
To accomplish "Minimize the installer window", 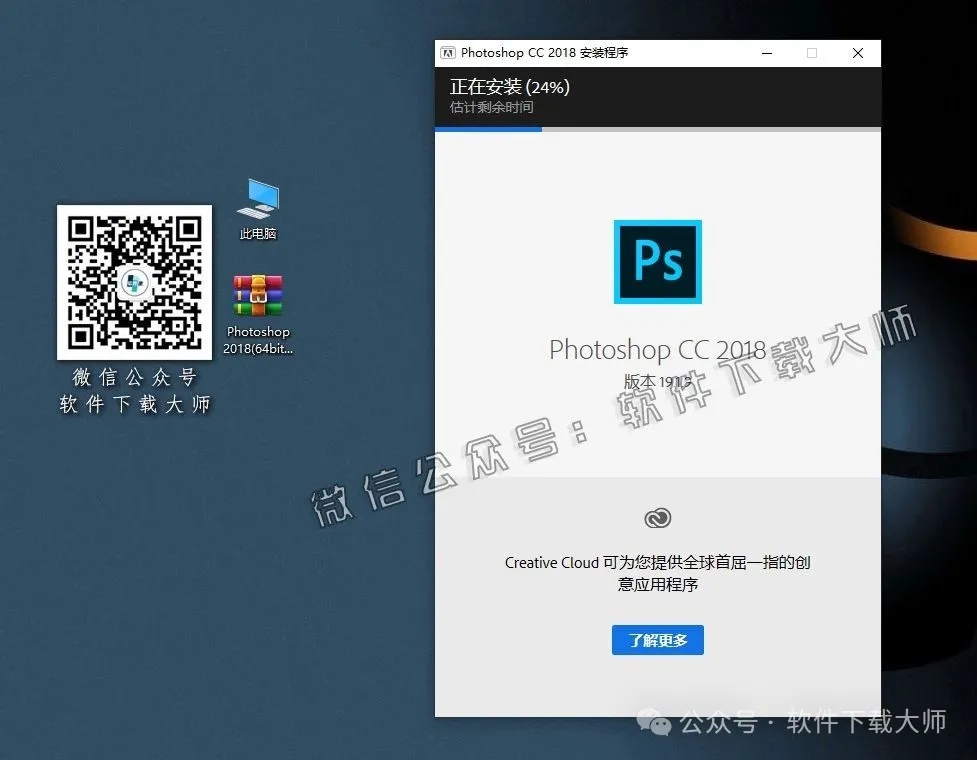I will point(766,52).
